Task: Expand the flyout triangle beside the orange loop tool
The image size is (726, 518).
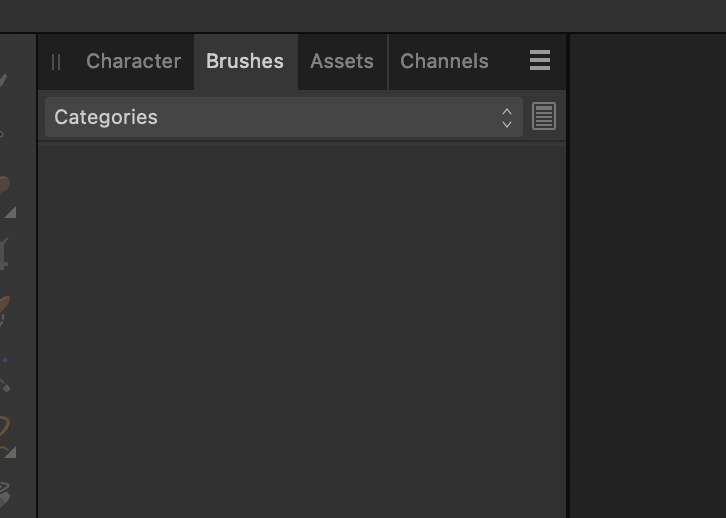Action: pyautogui.click(x=11, y=452)
